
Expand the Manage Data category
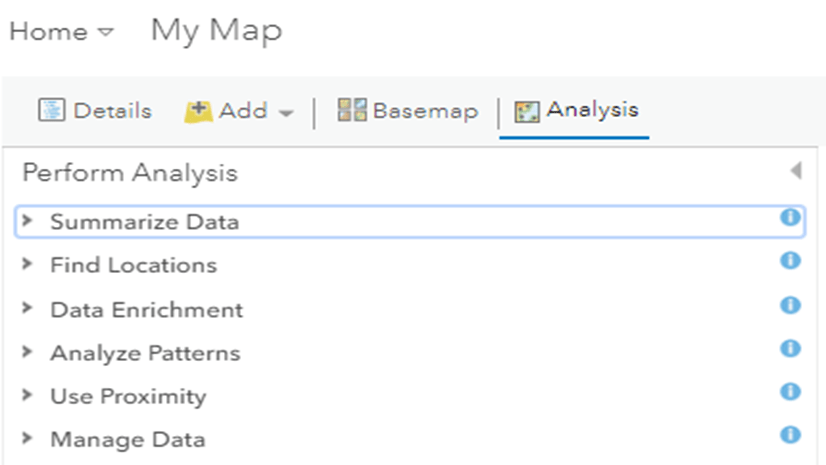(28, 439)
